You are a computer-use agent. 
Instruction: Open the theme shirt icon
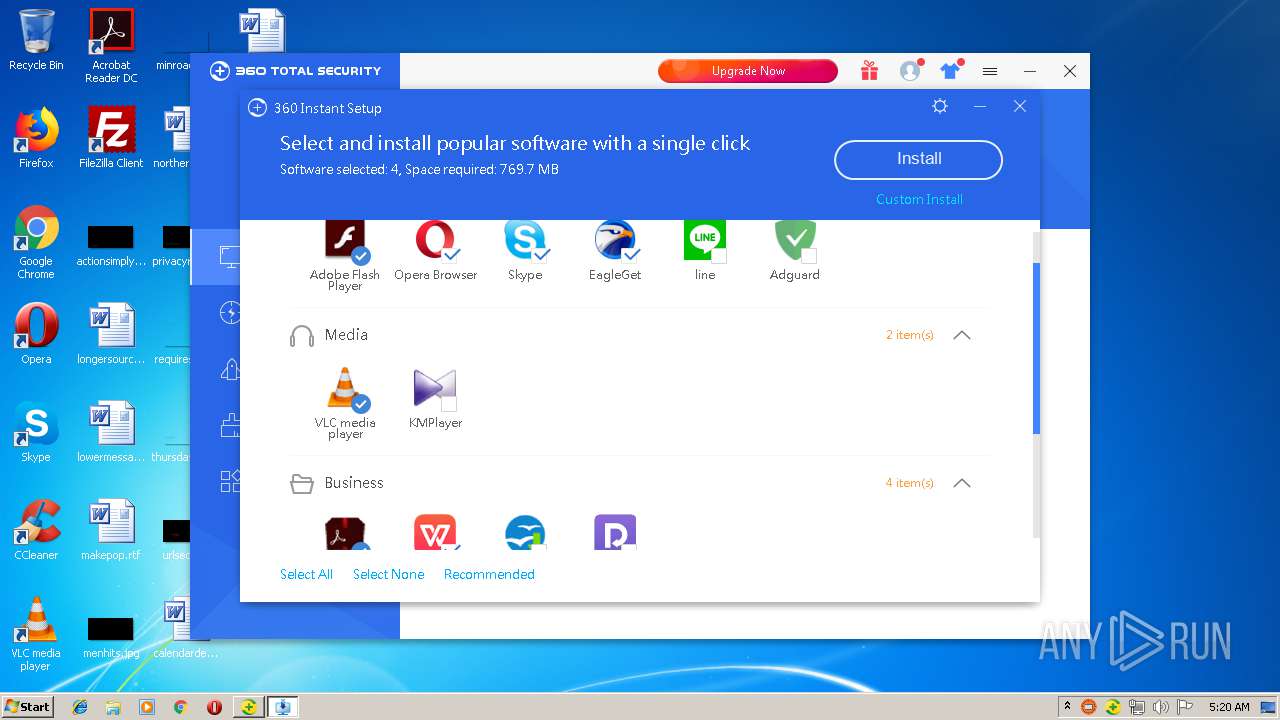pos(950,71)
